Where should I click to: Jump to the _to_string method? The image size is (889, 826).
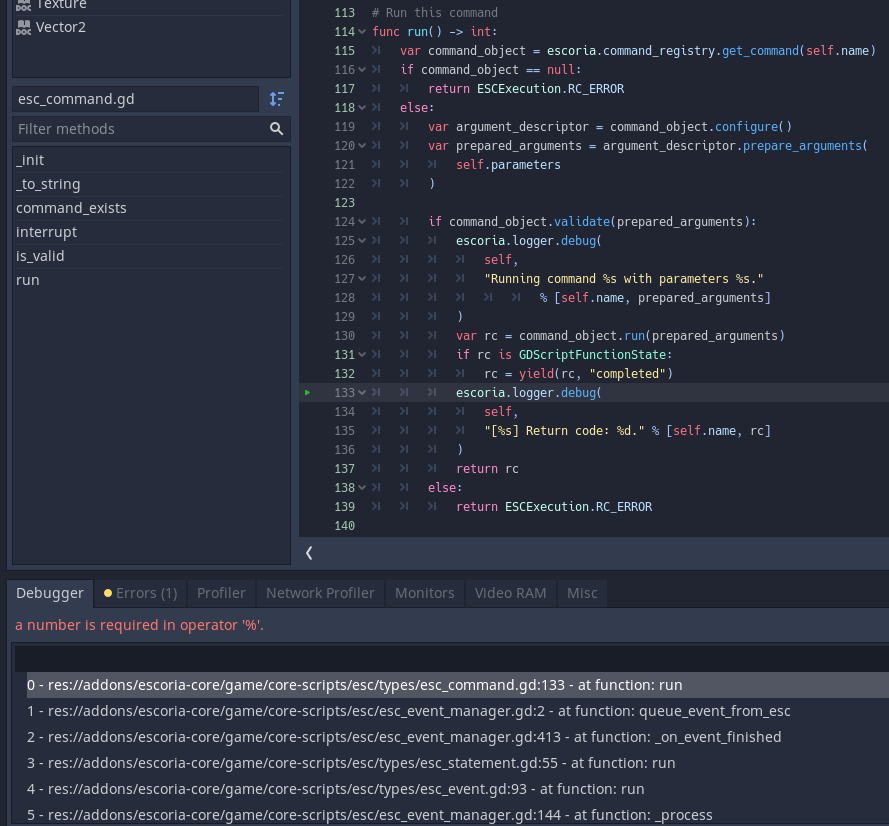tap(150, 184)
